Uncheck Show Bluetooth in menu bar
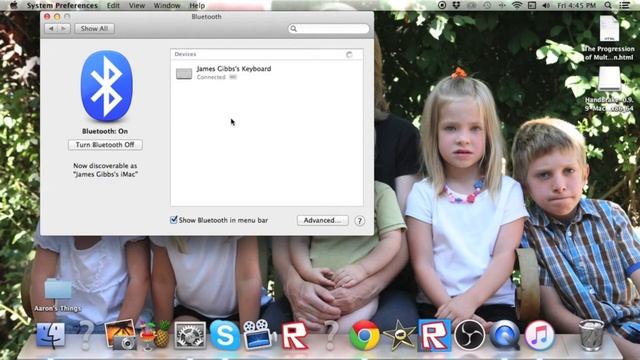The image size is (640, 360). coord(173,220)
